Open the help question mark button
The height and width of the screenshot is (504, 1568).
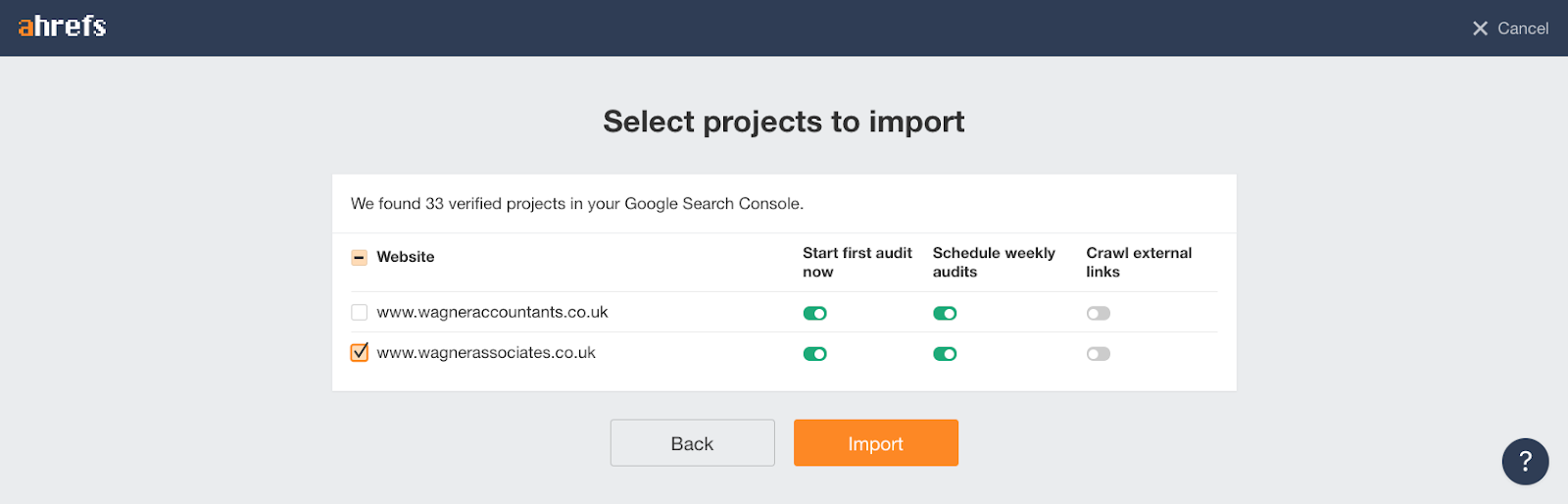coord(1525,461)
